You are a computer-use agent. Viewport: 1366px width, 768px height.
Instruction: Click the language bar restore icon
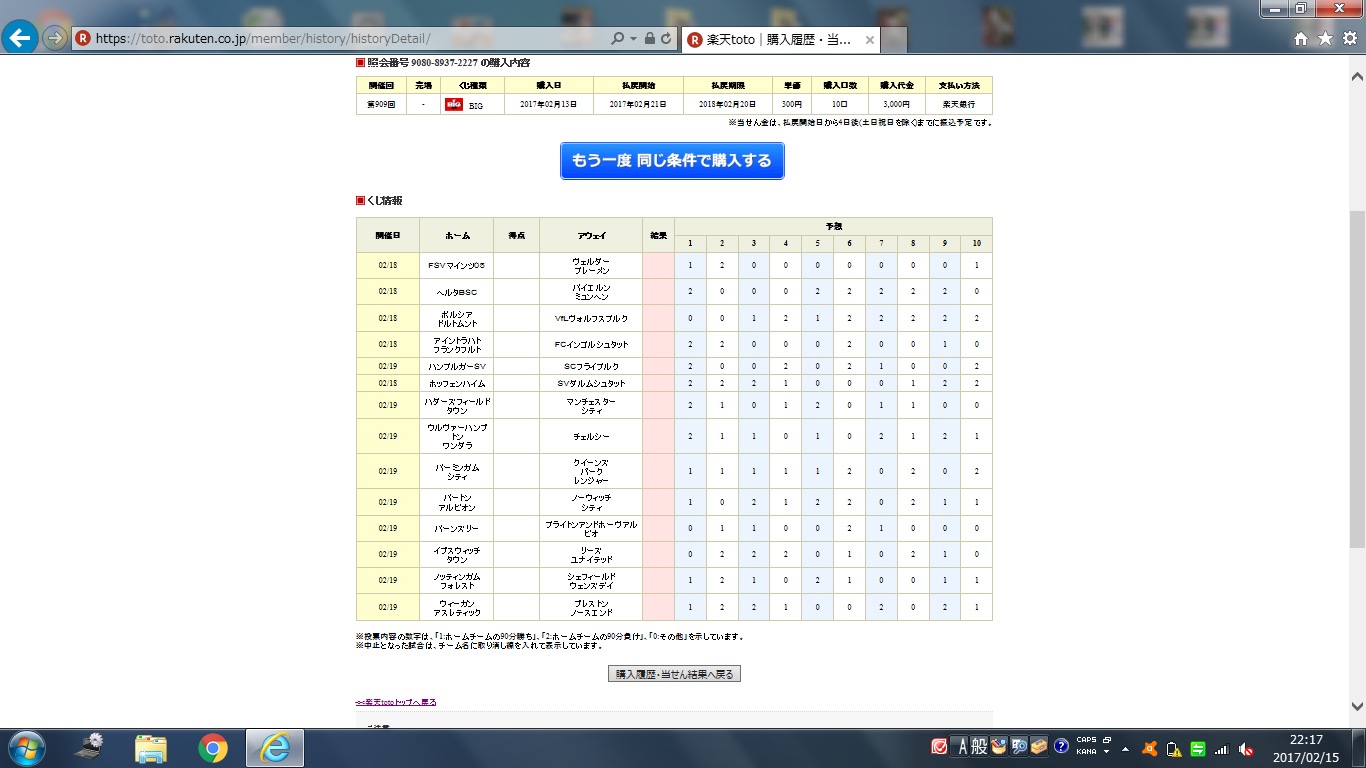(1107, 741)
